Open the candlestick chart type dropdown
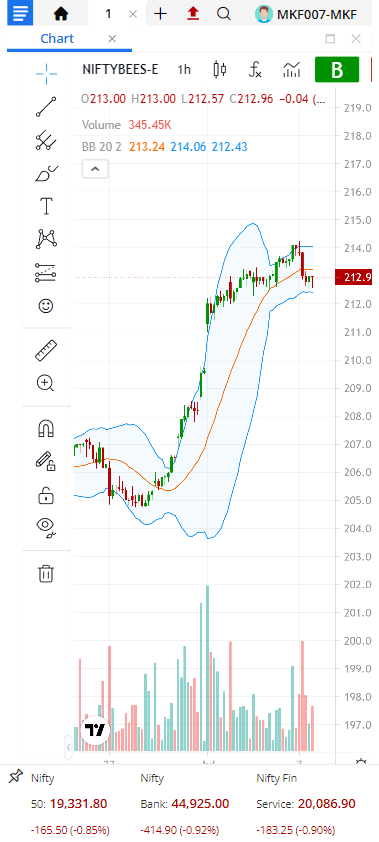Screen dimensions: 379x842 coord(220,70)
